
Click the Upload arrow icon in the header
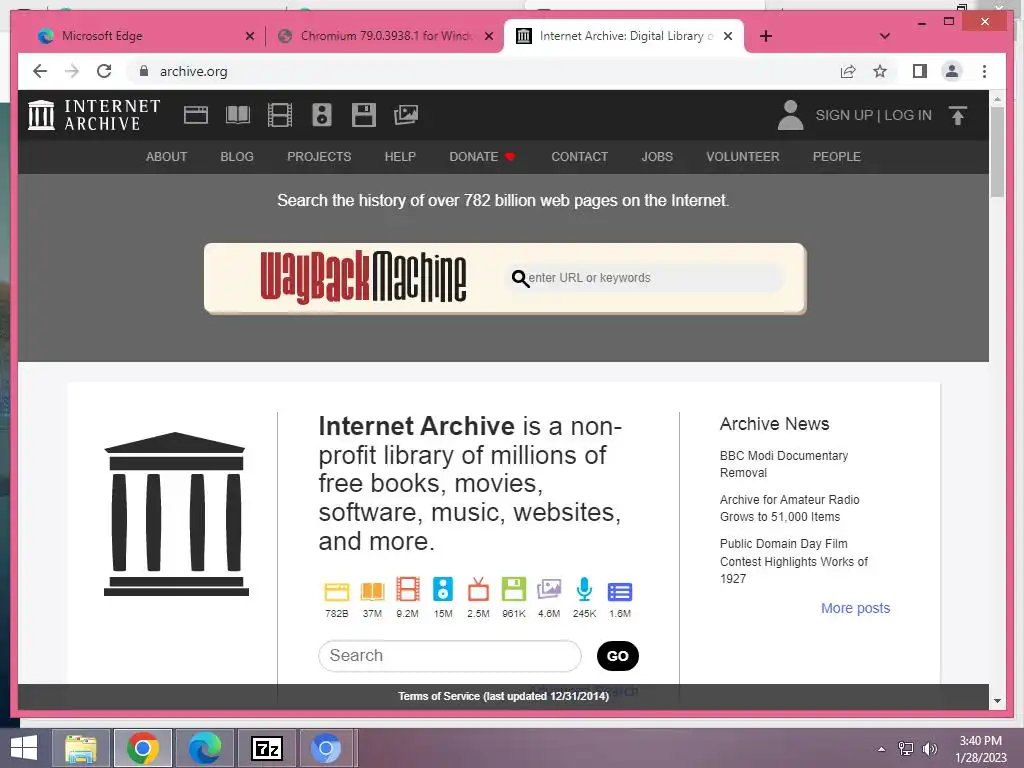[x=958, y=115]
